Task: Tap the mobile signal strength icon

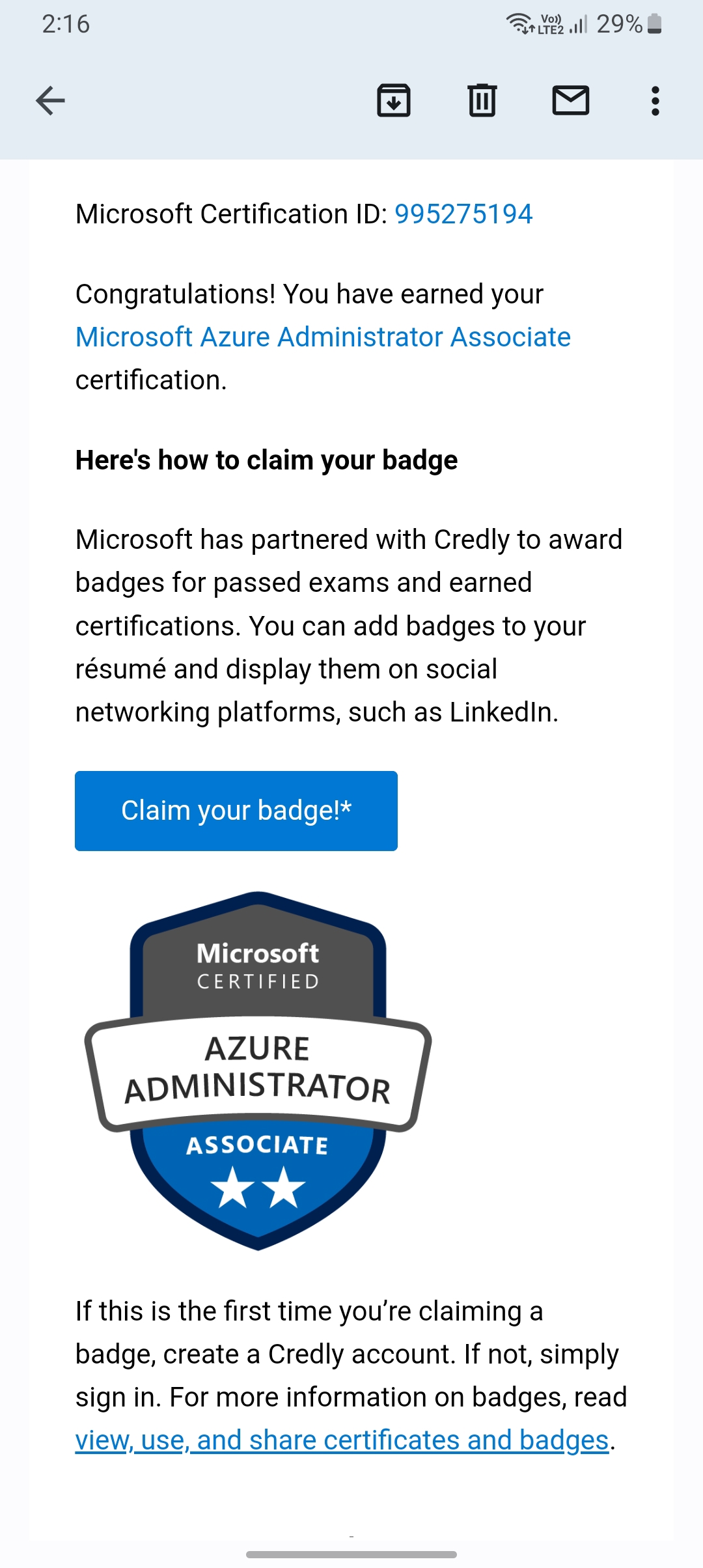Action: 575,24
